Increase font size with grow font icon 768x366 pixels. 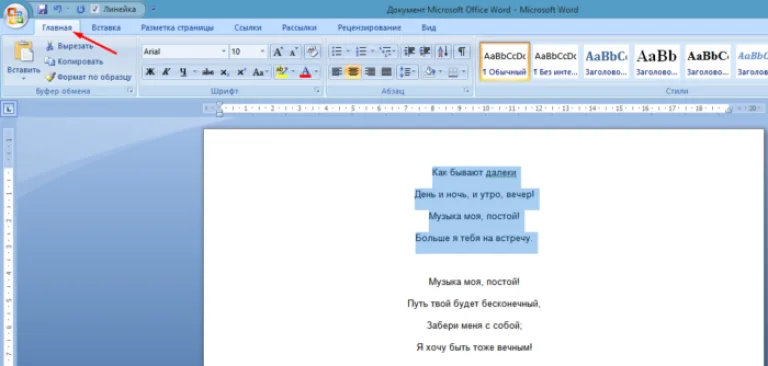coord(277,51)
